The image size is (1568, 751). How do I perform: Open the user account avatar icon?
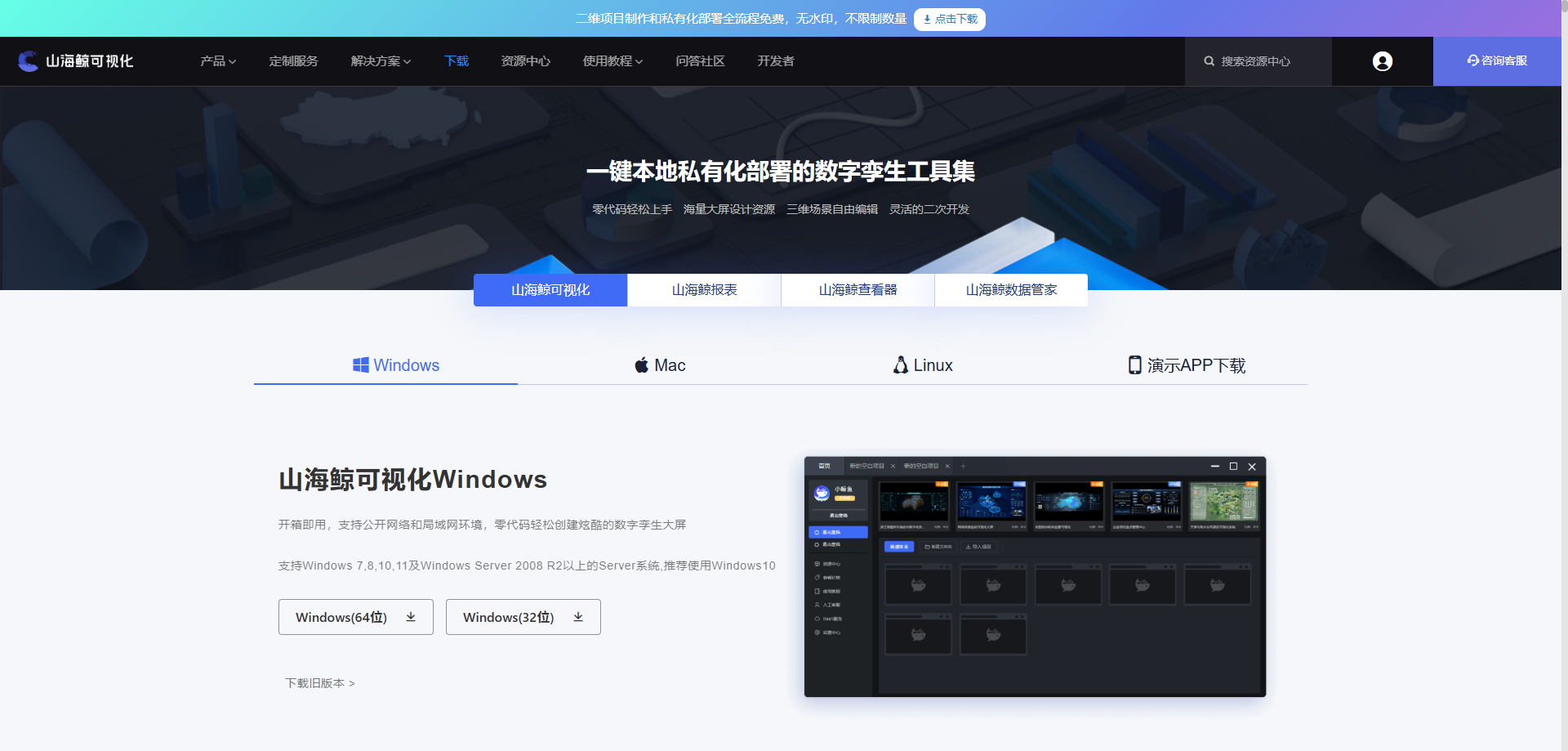pos(1382,61)
